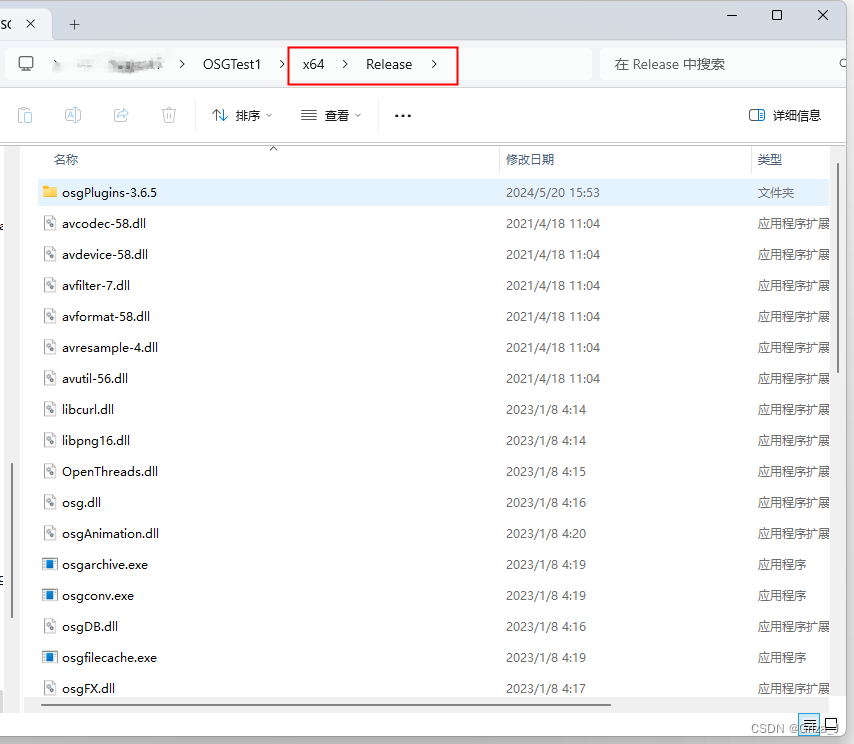Open a new tab with the plus button

[x=74, y=24]
